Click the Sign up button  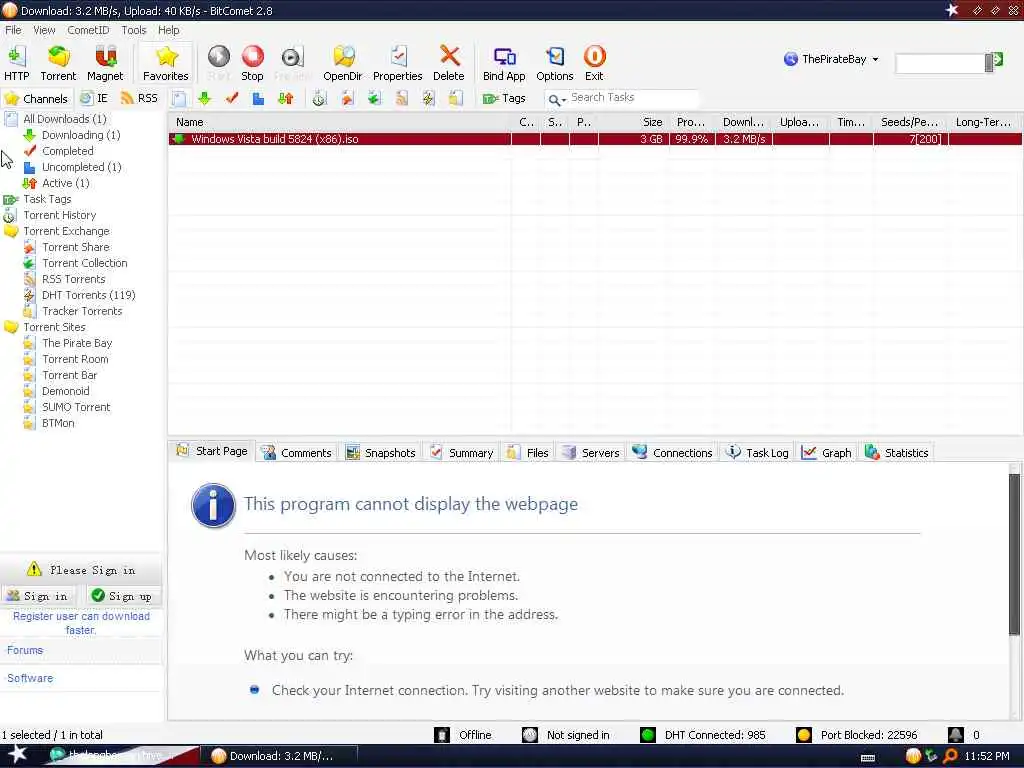click(x=123, y=596)
